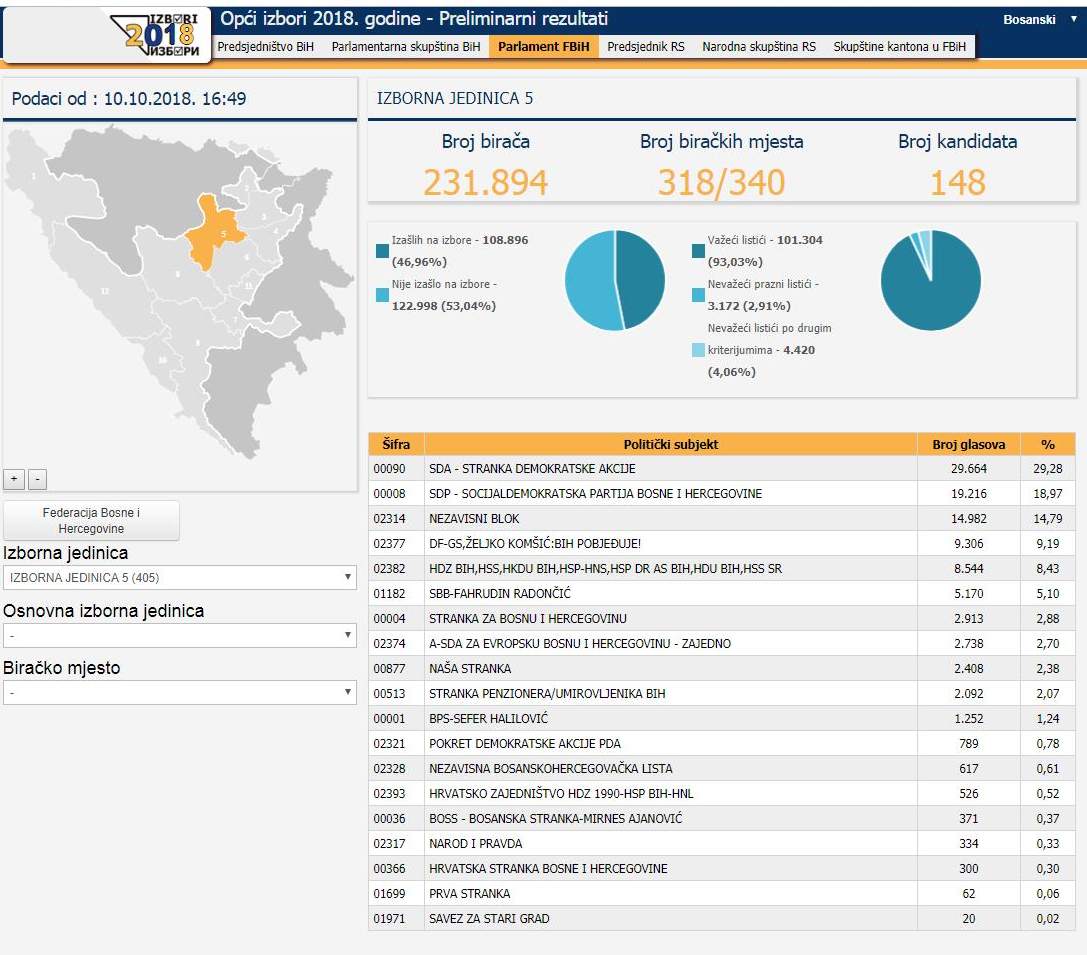The width and height of the screenshot is (1087, 955).
Task: Click the valid ballots pie chart
Action: (930, 280)
